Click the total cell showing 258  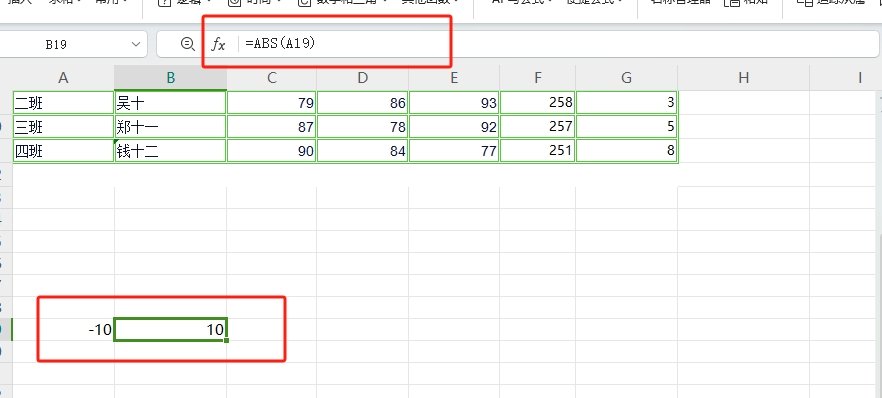click(538, 103)
